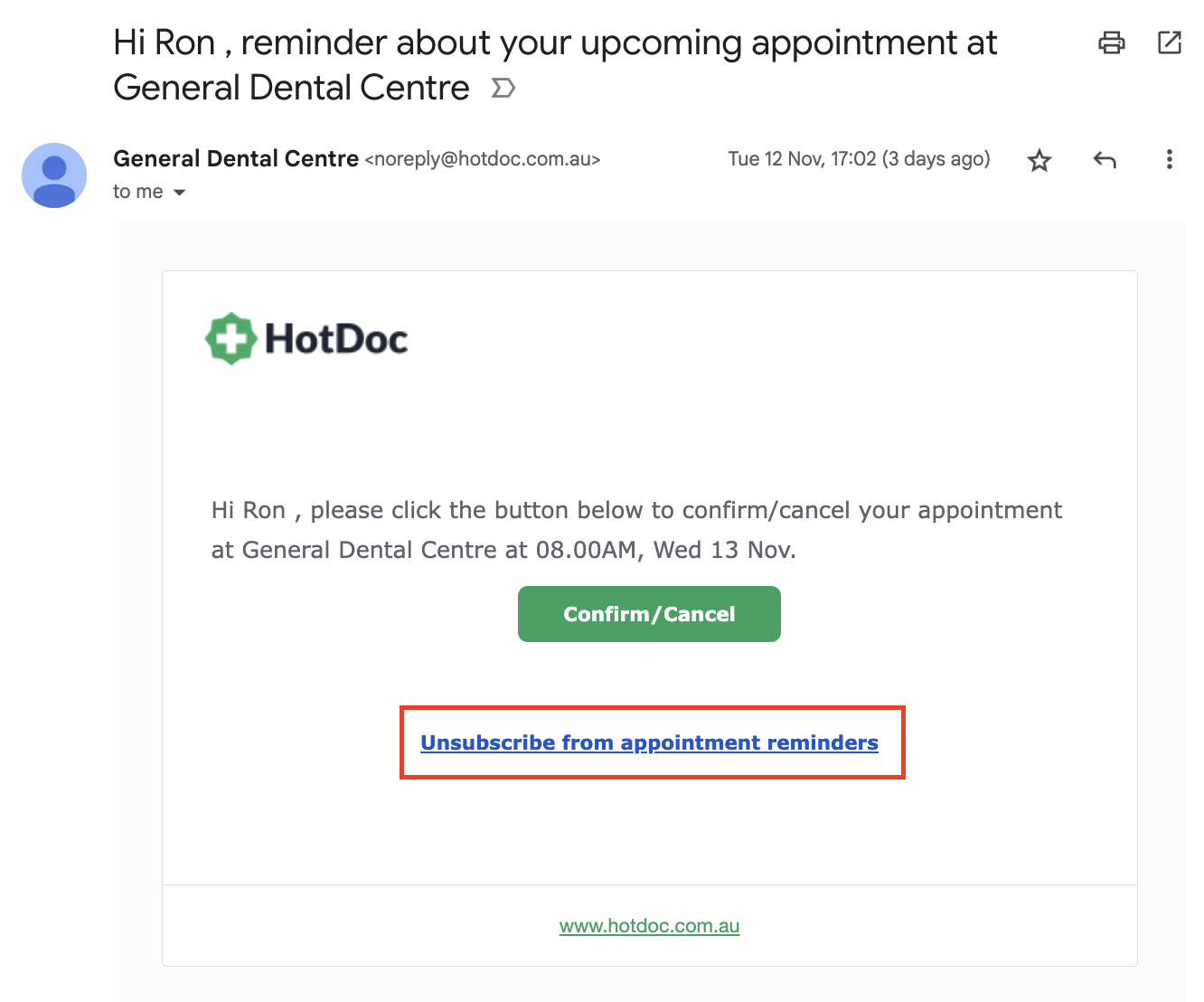
Task: Click the sender's profile avatar
Action: pyautogui.click(x=54, y=175)
